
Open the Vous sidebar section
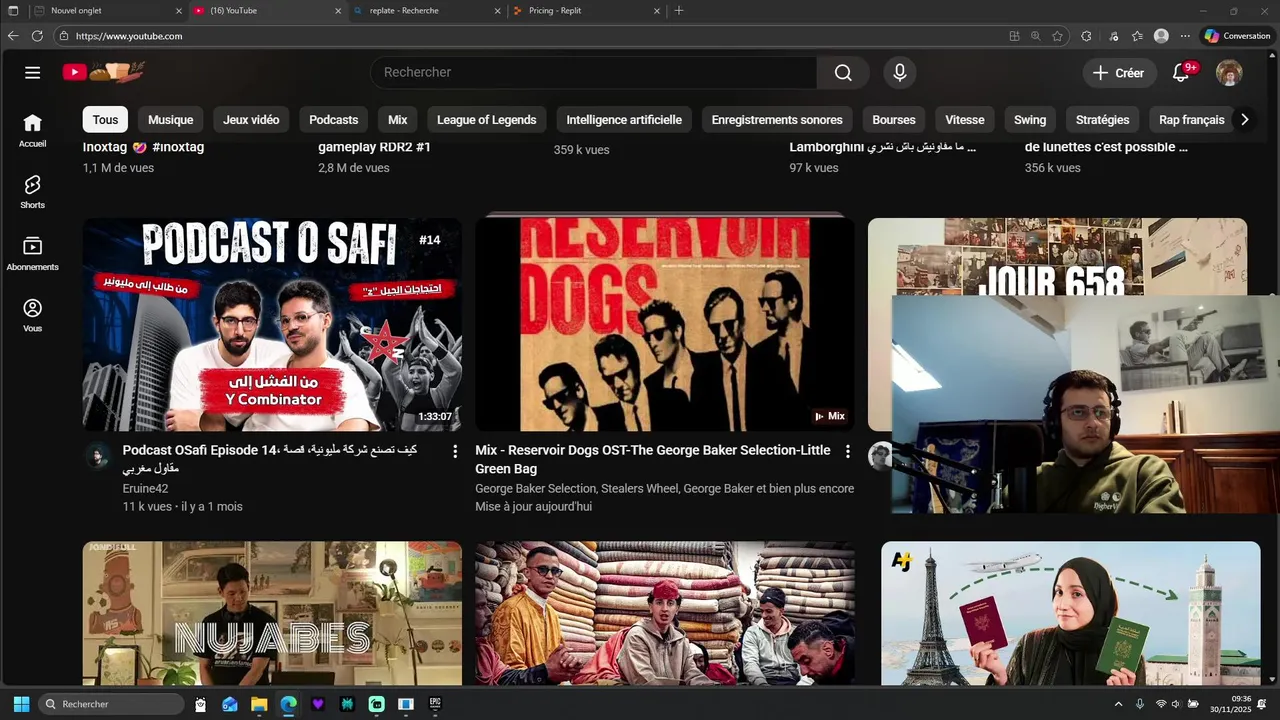pyautogui.click(x=32, y=315)
